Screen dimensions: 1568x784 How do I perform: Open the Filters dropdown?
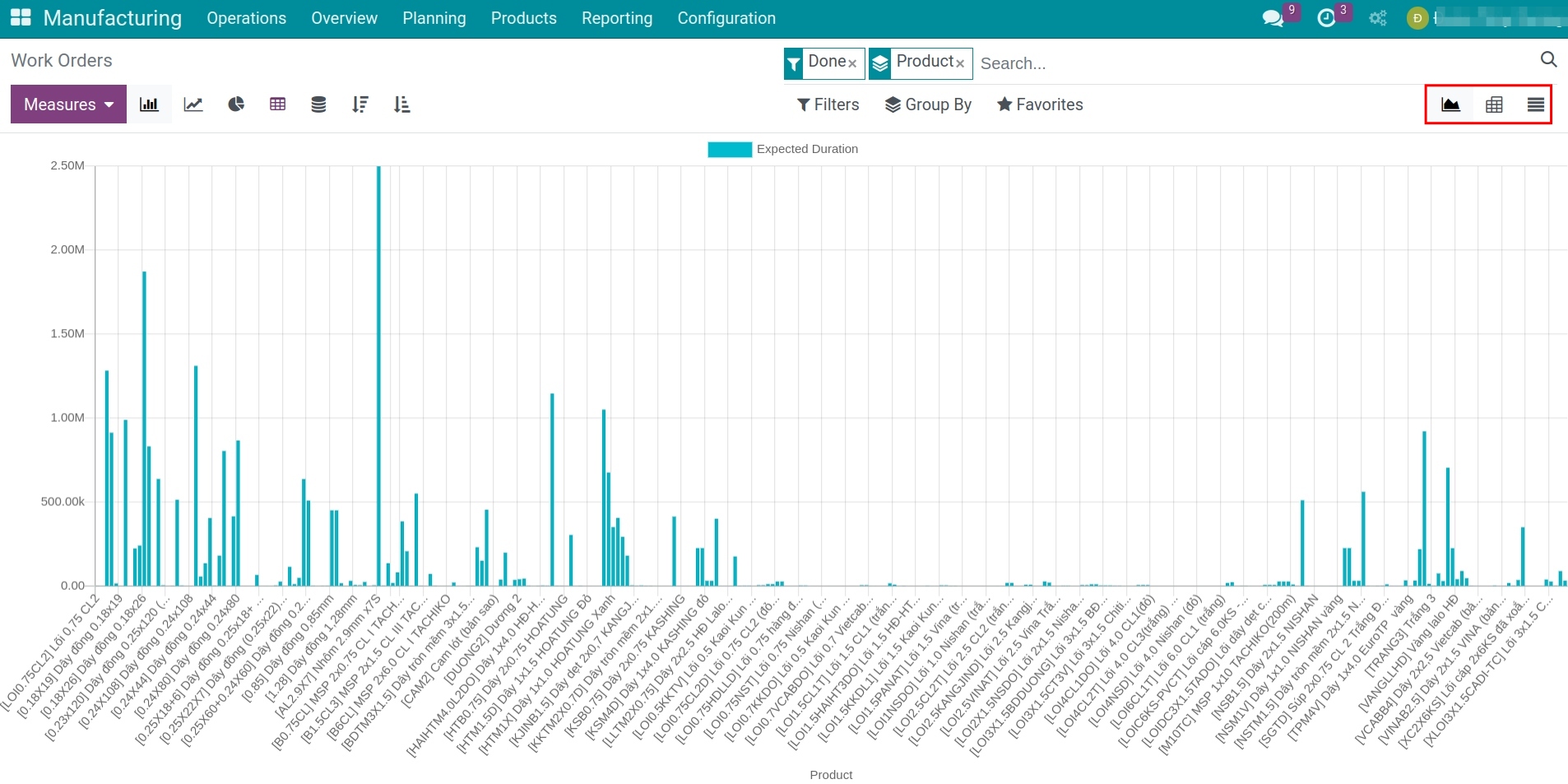tap(828, 104)
